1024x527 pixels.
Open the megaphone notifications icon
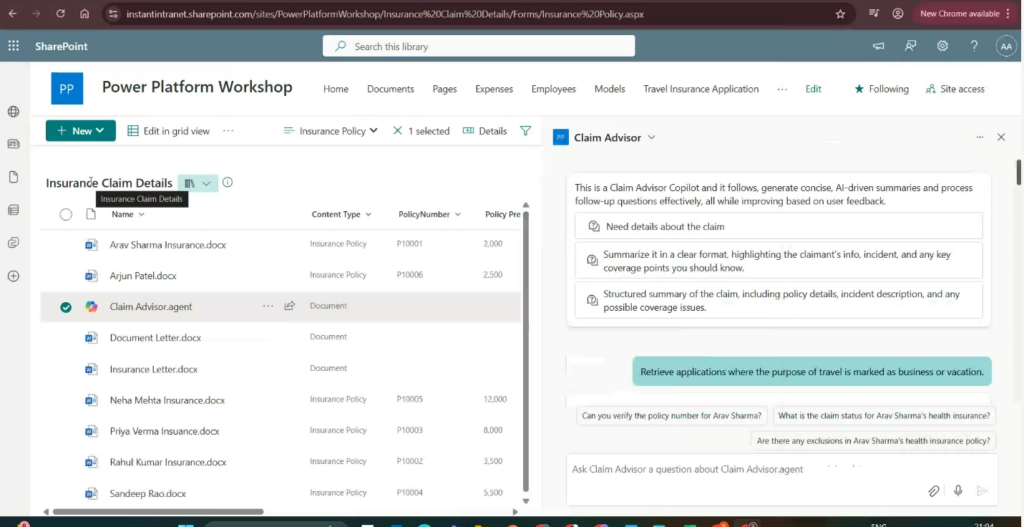879,46
